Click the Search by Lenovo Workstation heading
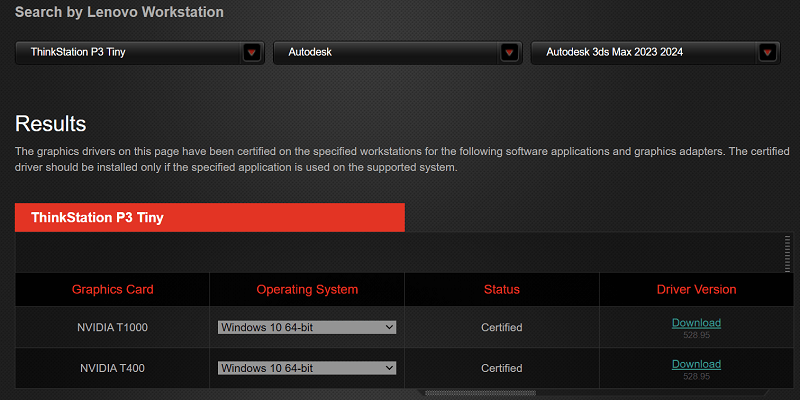Image resolution: width=800 pixels, height=400 pixels. click(119, 12)
